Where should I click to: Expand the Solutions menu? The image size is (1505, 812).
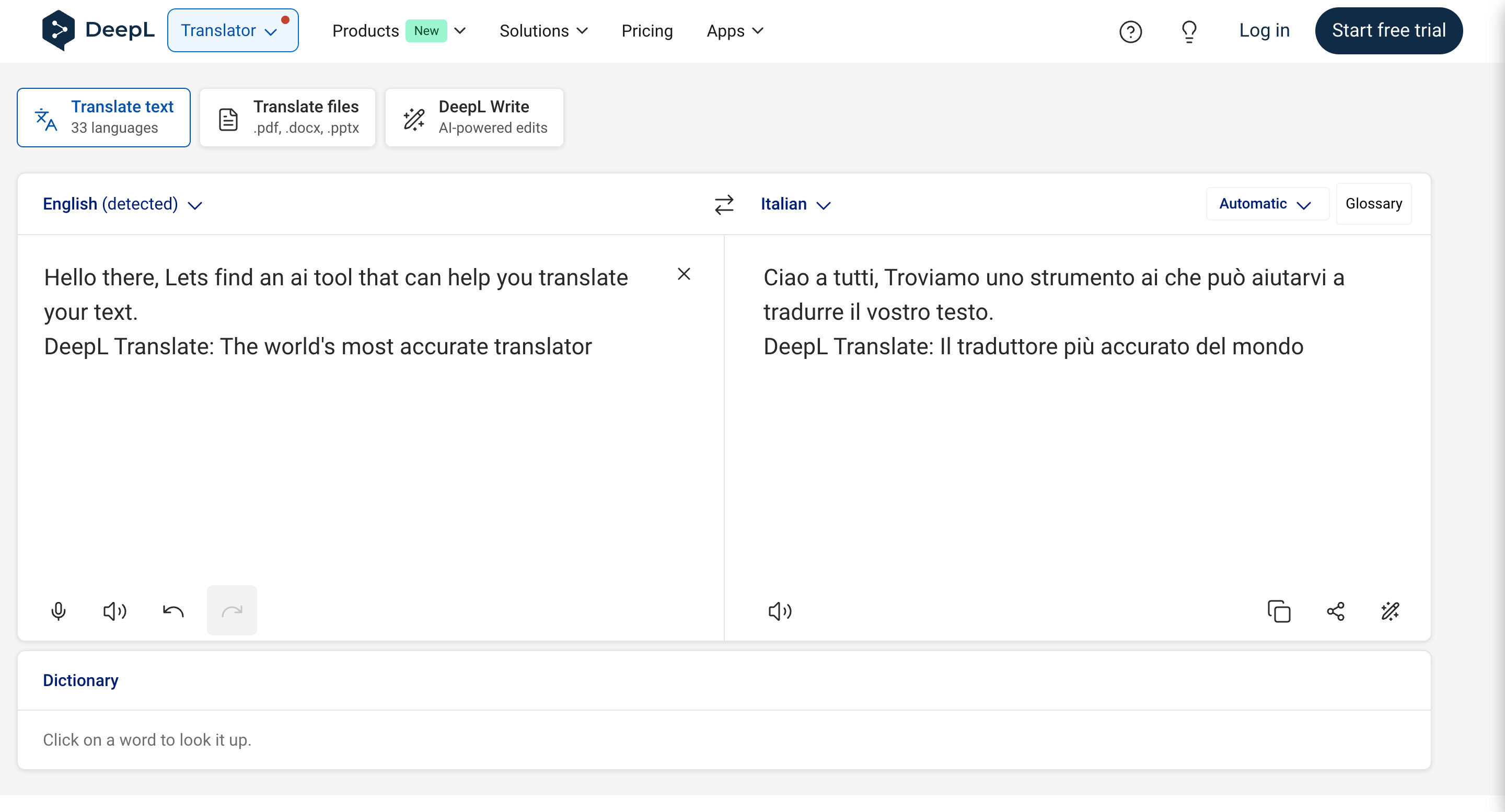pyautogui.click(x=543, y=30)
